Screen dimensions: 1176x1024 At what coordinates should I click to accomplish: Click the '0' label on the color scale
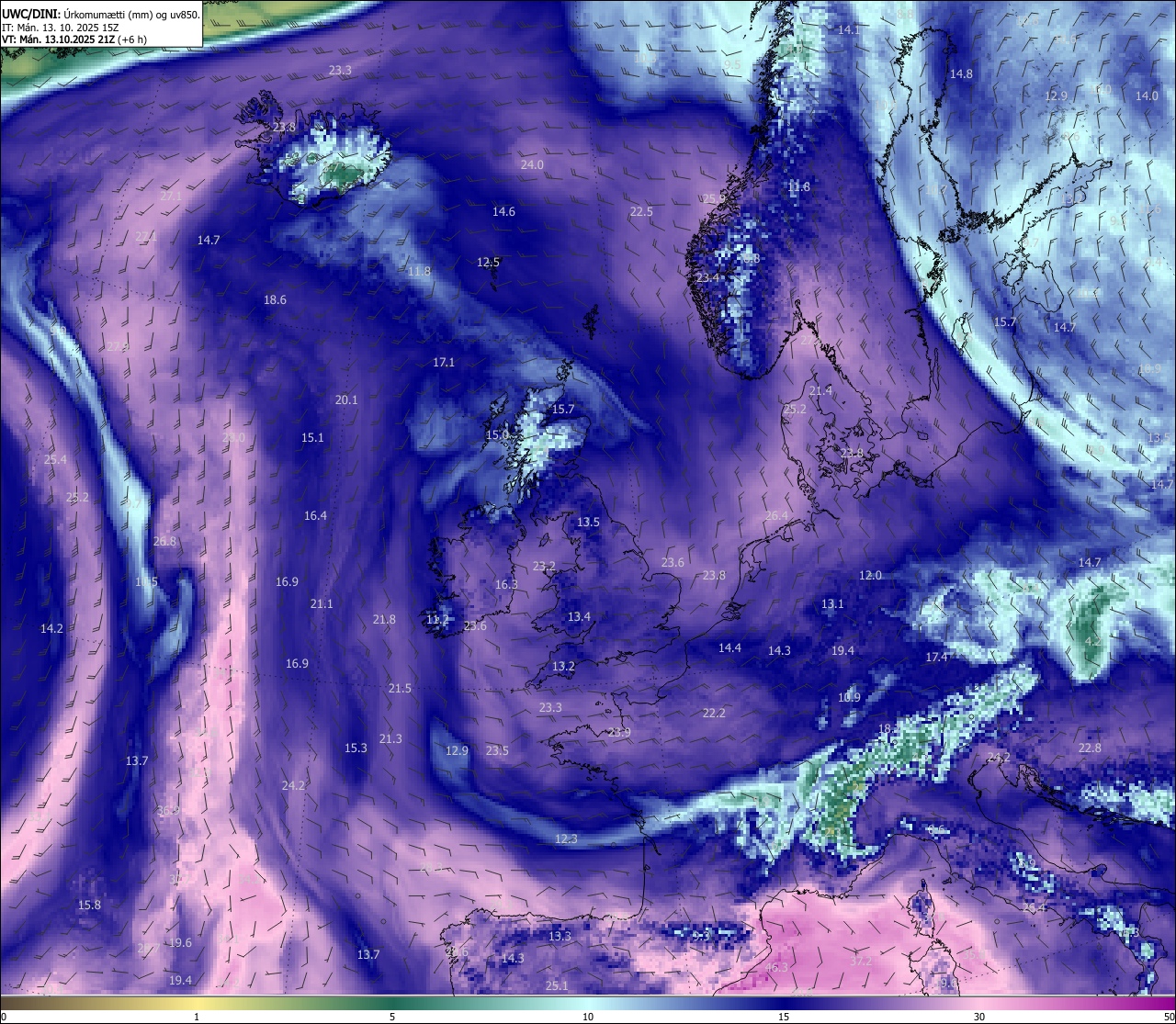3,1017
